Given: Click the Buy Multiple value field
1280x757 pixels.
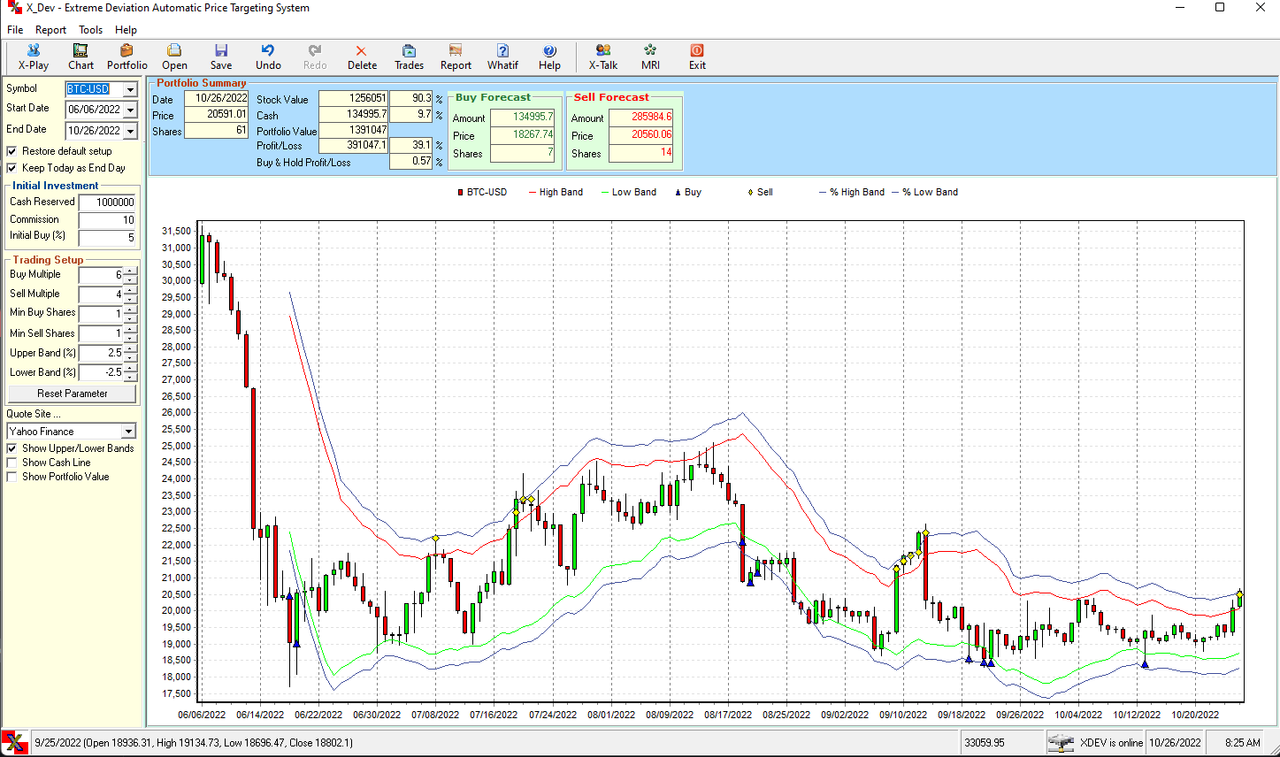Looking at the screenshot, I should [101, 275].
